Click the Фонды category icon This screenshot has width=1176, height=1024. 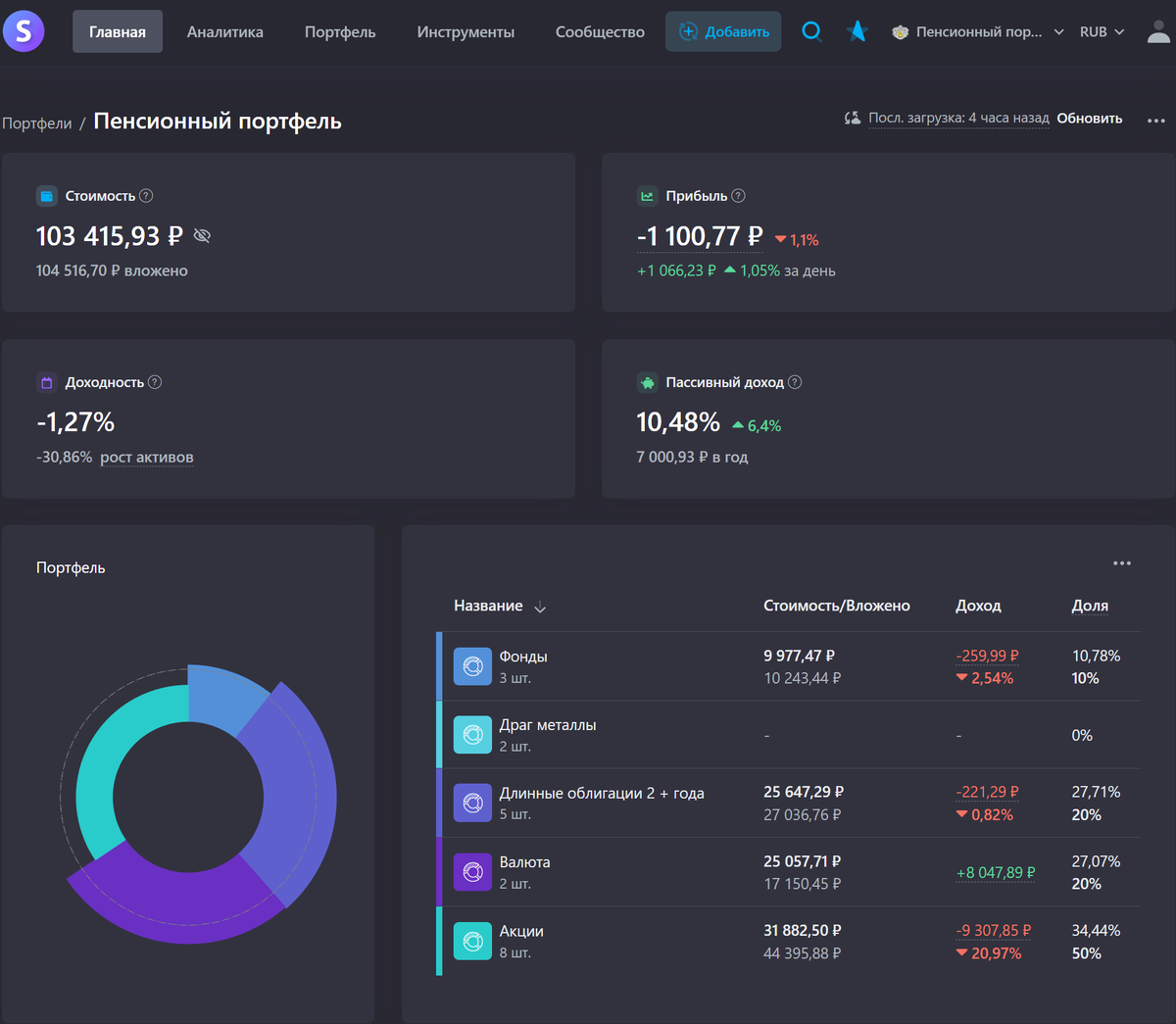[x=472, y=666]
